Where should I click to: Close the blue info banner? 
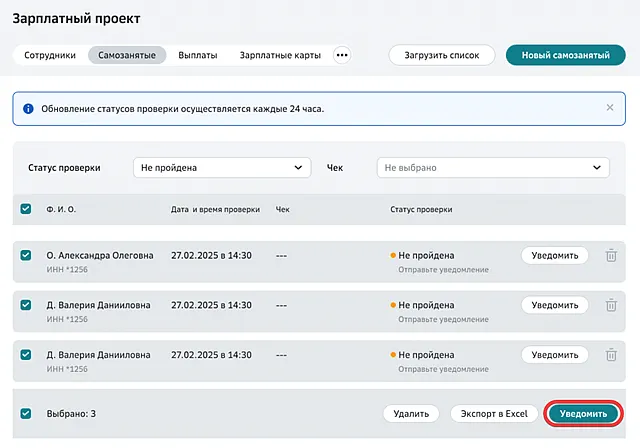click(x=610, y=107)
